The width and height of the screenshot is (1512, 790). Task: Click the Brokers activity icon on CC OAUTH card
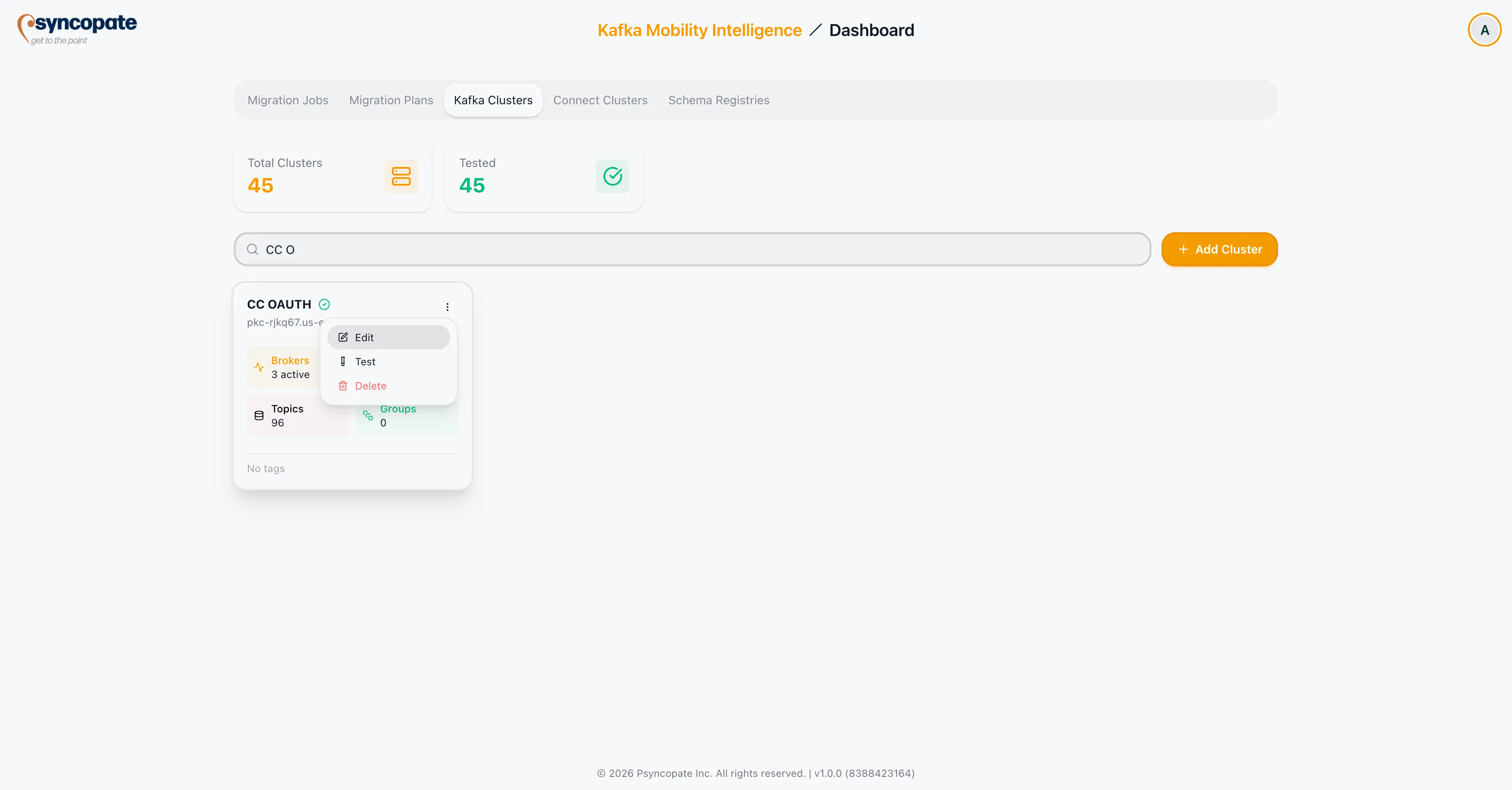[x=259, y=367]
